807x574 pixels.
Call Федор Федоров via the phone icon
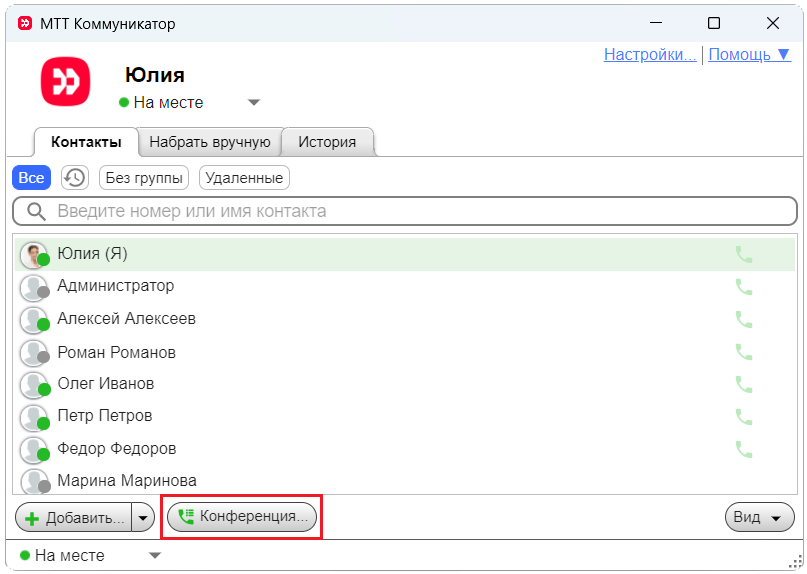[x=743, y=449]
